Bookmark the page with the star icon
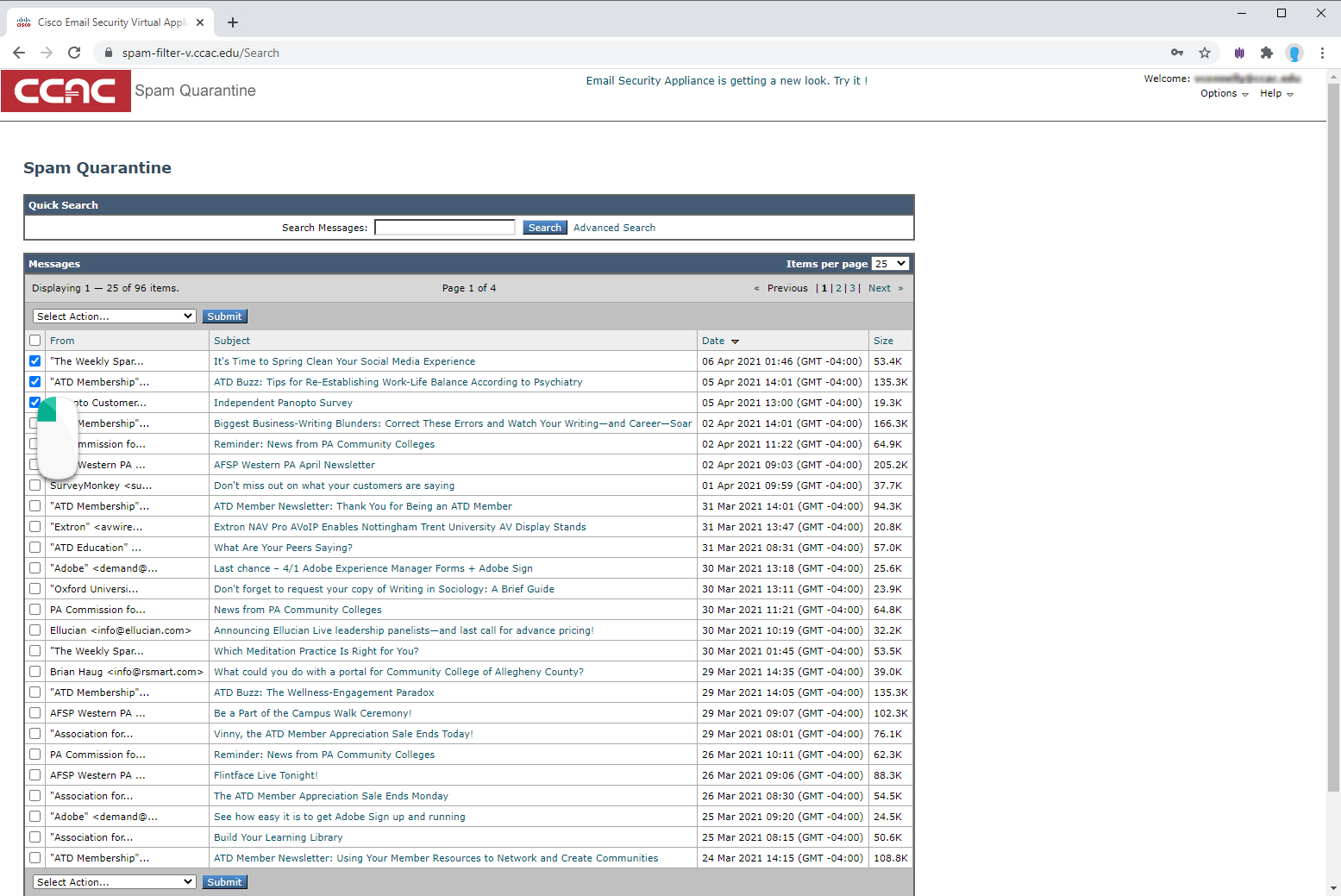This screenshot has width=1341, height=896. click(1205, 53)
